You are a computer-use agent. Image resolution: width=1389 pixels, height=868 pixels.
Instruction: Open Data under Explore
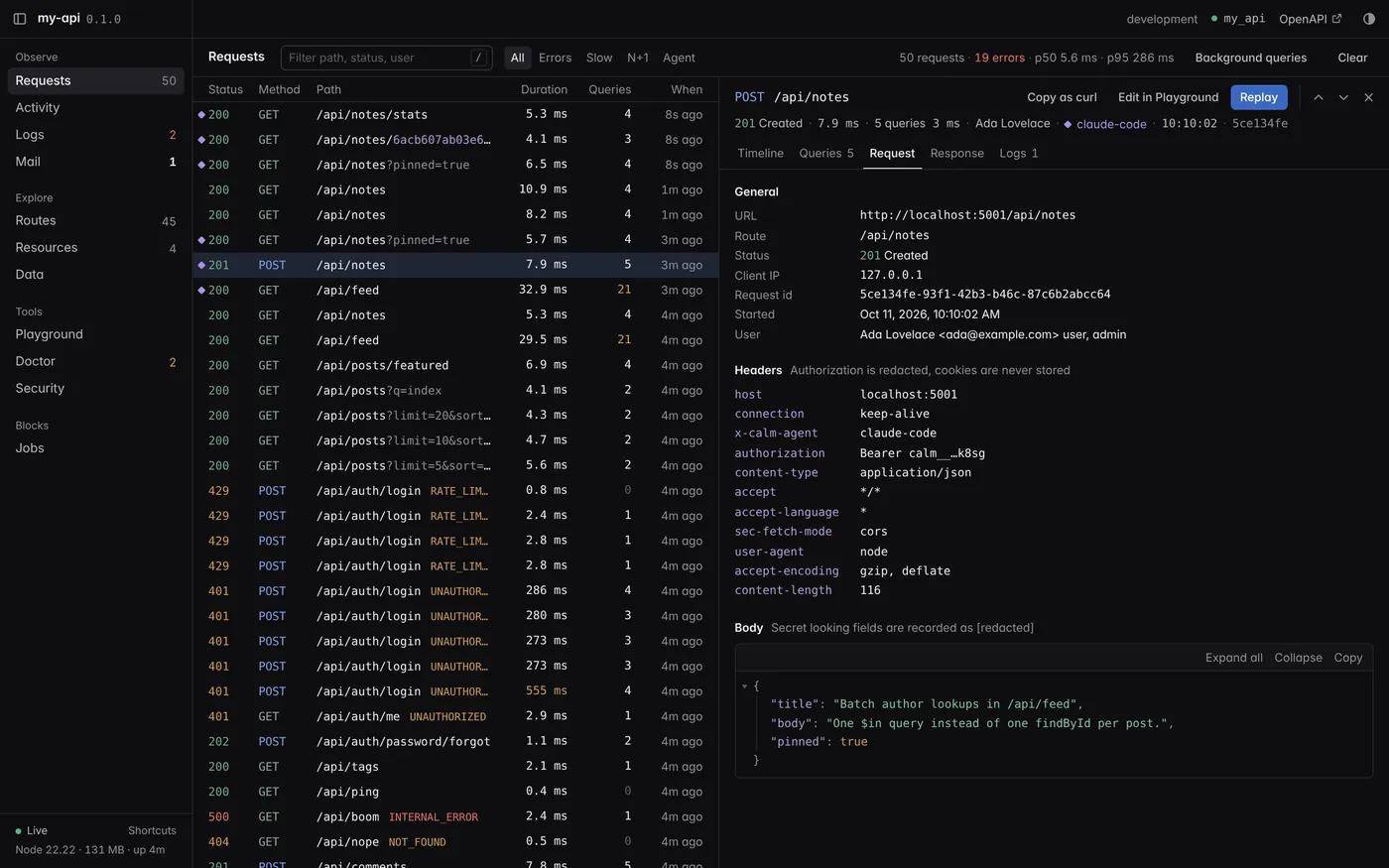(96, 274)
